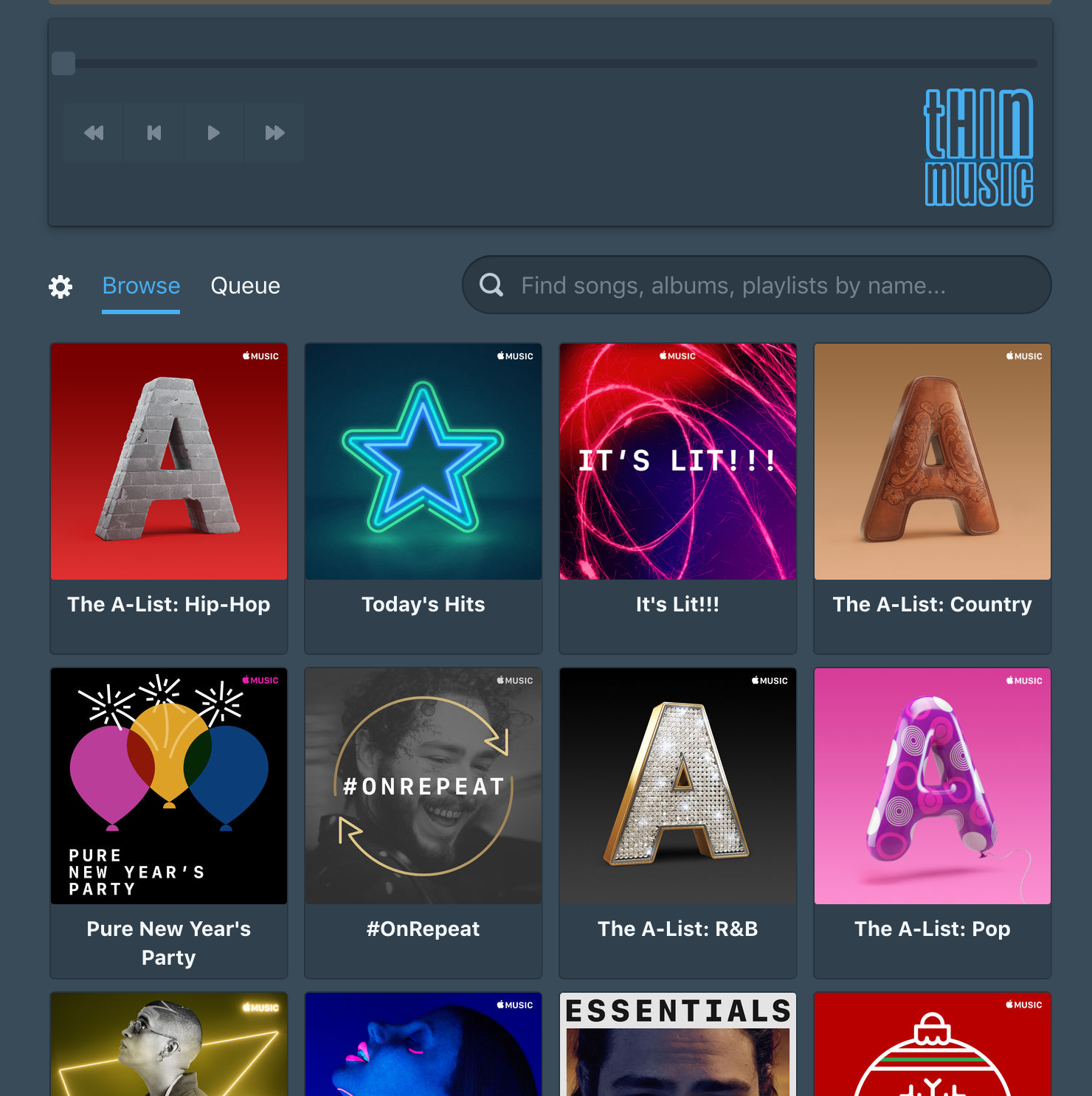Viewport: 1092px width, 1096px height.
Task: Skip to the previous track
Action: click(153, 133)
